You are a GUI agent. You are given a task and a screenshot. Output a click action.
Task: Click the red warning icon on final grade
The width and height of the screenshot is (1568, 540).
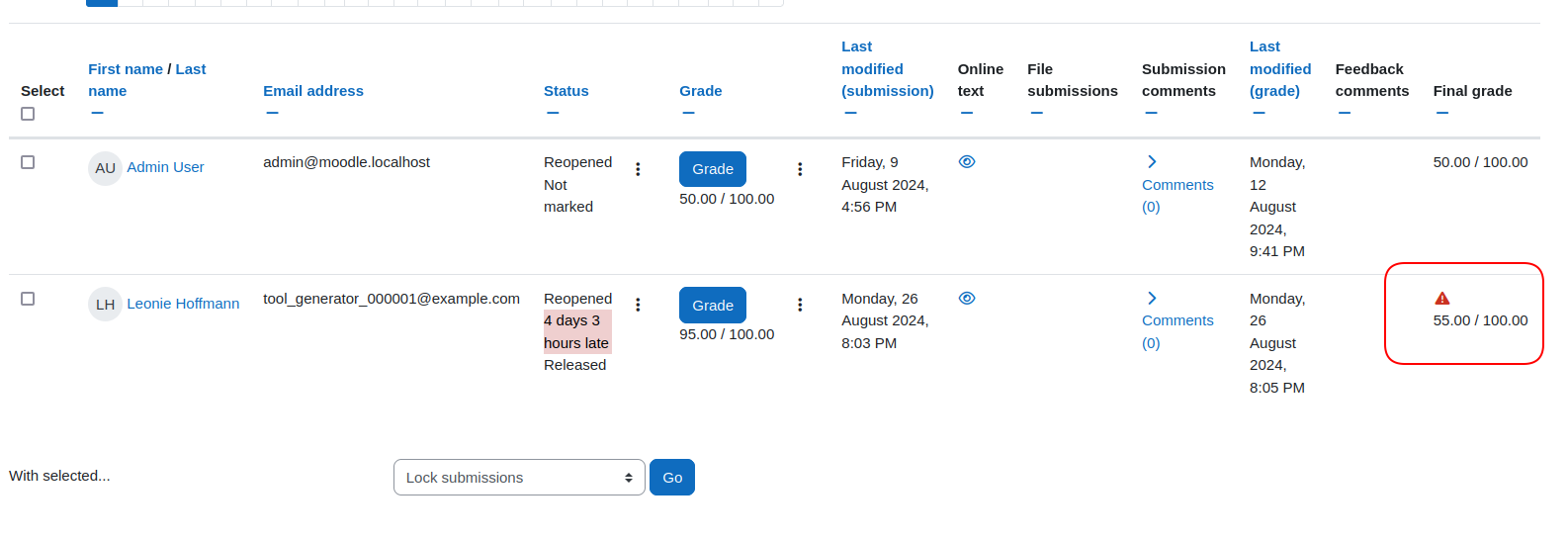click(1442, 298)
